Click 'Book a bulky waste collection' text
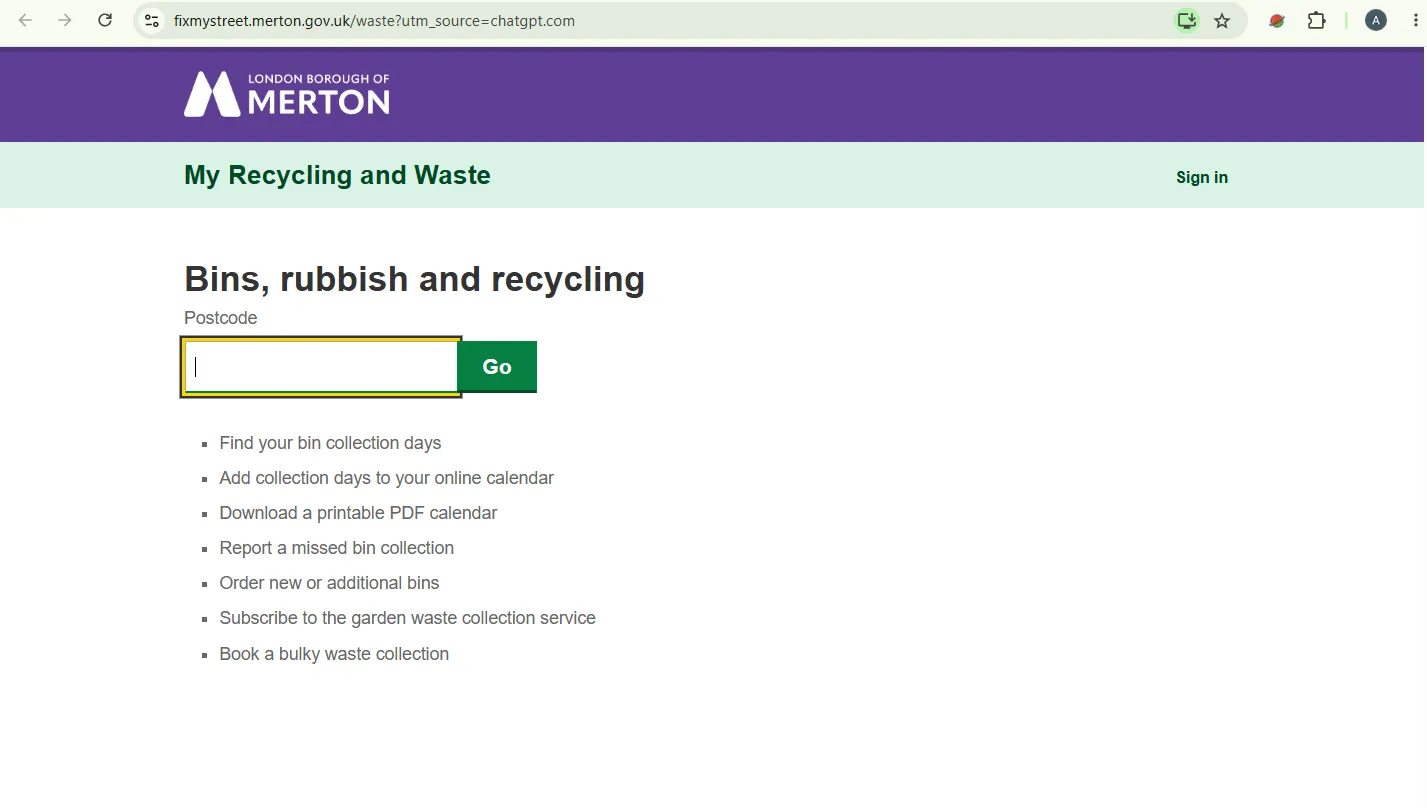1427x808 pixels. (334, 654)
